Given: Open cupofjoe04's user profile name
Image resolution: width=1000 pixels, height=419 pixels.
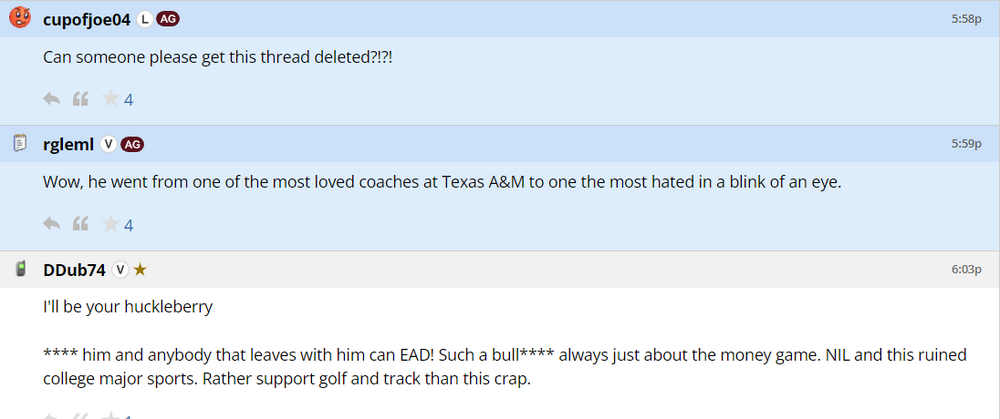Looking at the screenshot, I should [x=87, y=19].
